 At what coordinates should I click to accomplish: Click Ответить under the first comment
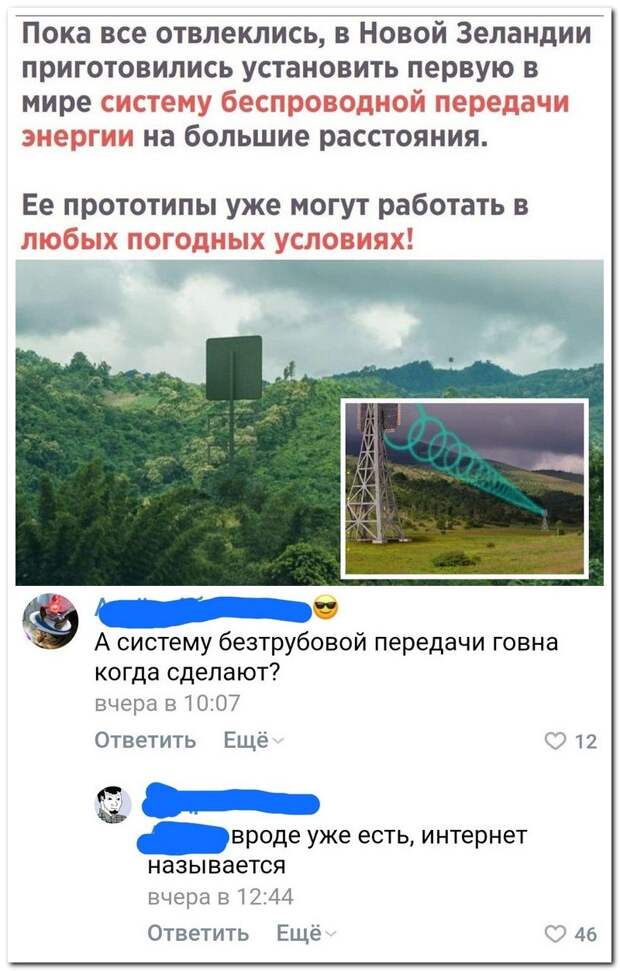tap(146, 741)
